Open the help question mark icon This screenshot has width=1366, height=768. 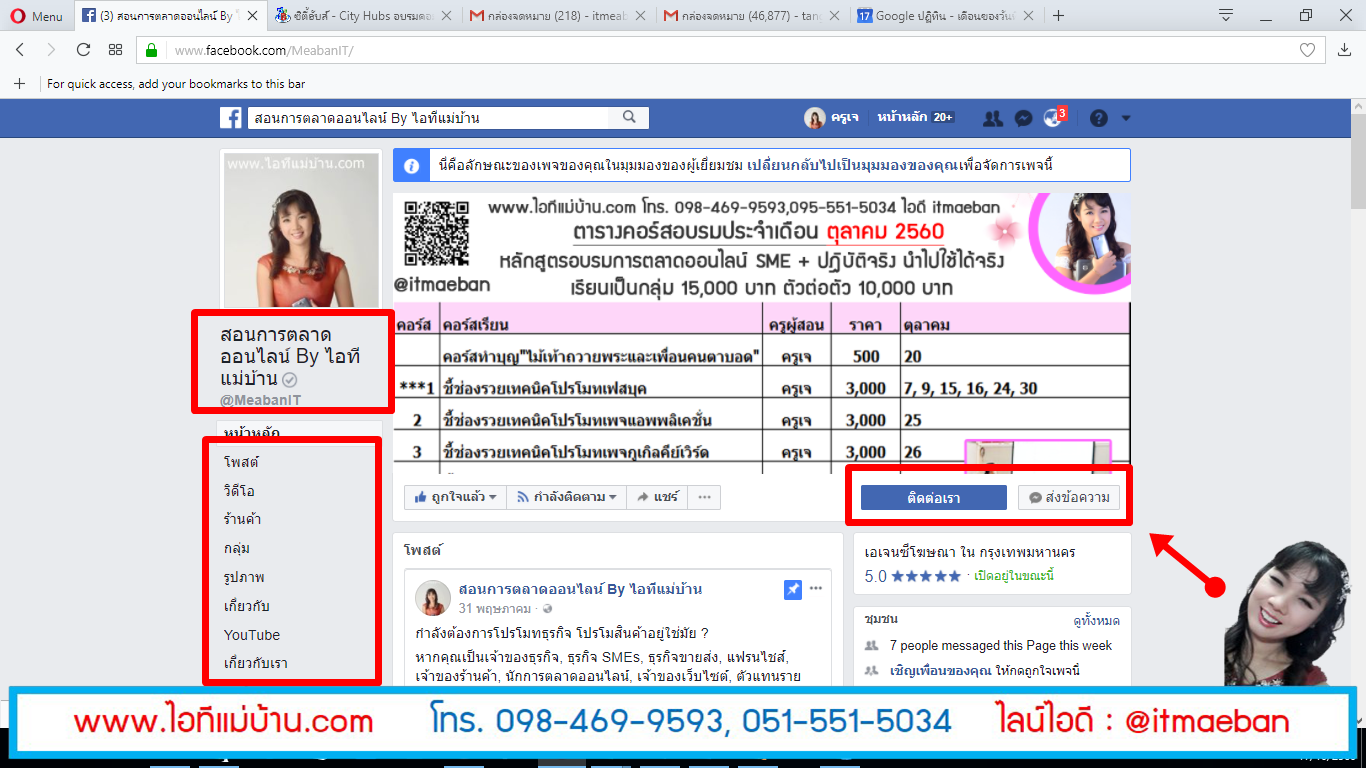(1099, 118)
